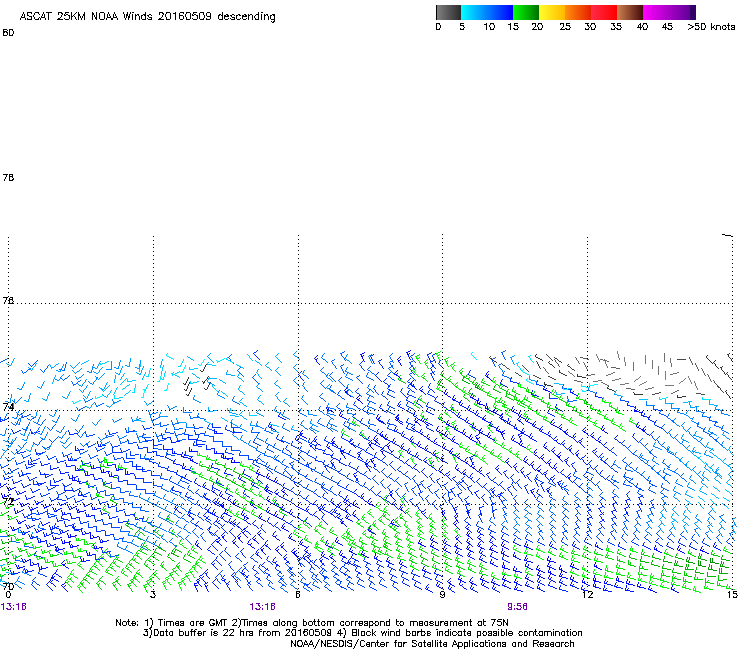
Task: Click the color legend's "35" knots label
Action: (616, 27)
